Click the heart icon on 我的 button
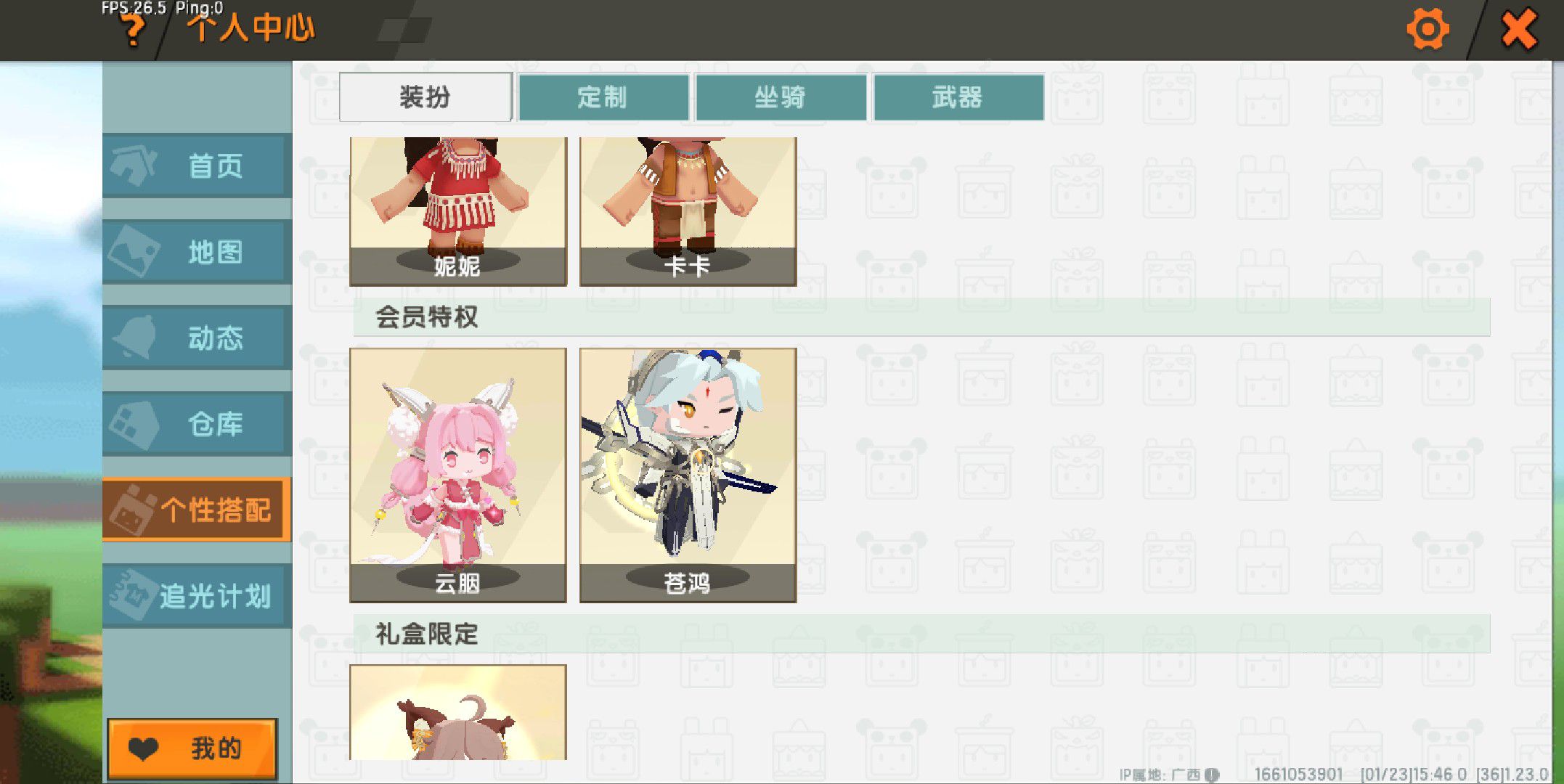Screen dimensions: 1564x784 (x=143, y=748)
